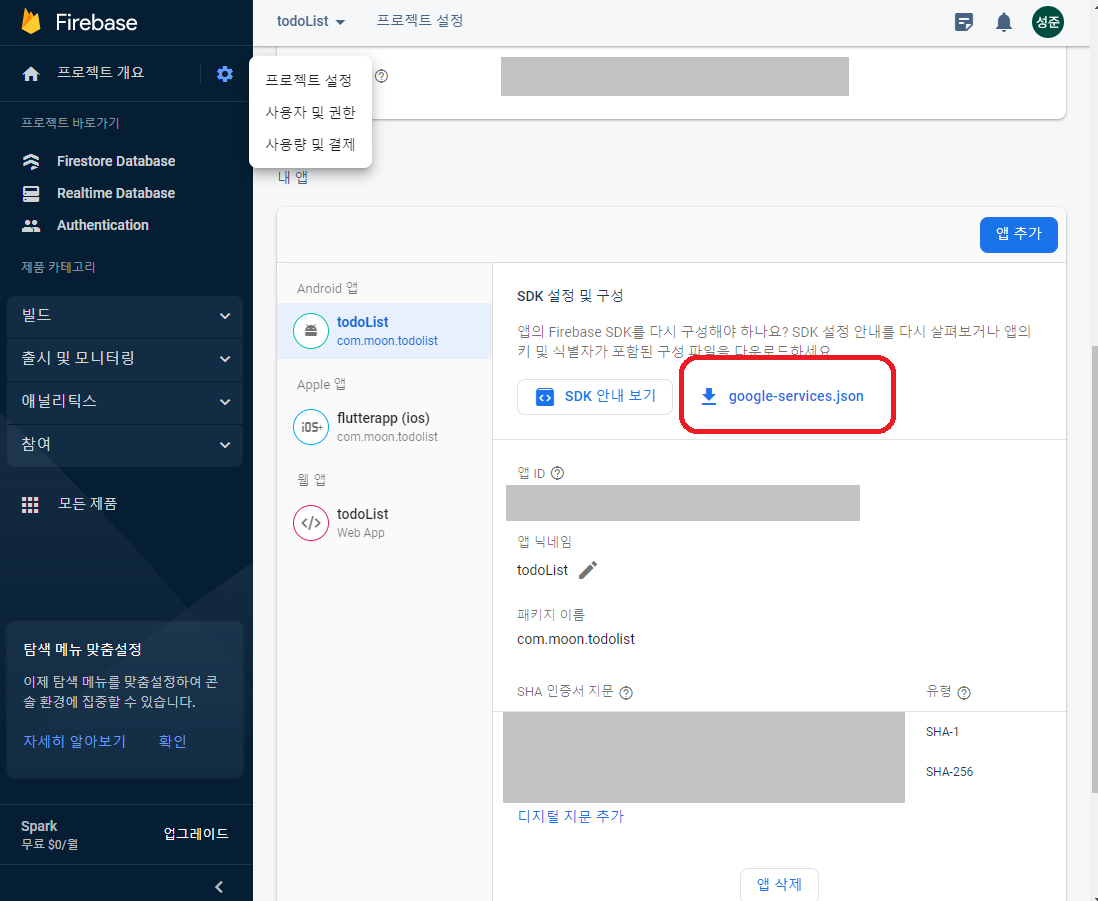Image resolution: width=1098 pixels, height=901 pixels.
Task: Select 사용자 및 권한 menu item
Action: pyautogui.click(x=310, y=113)
